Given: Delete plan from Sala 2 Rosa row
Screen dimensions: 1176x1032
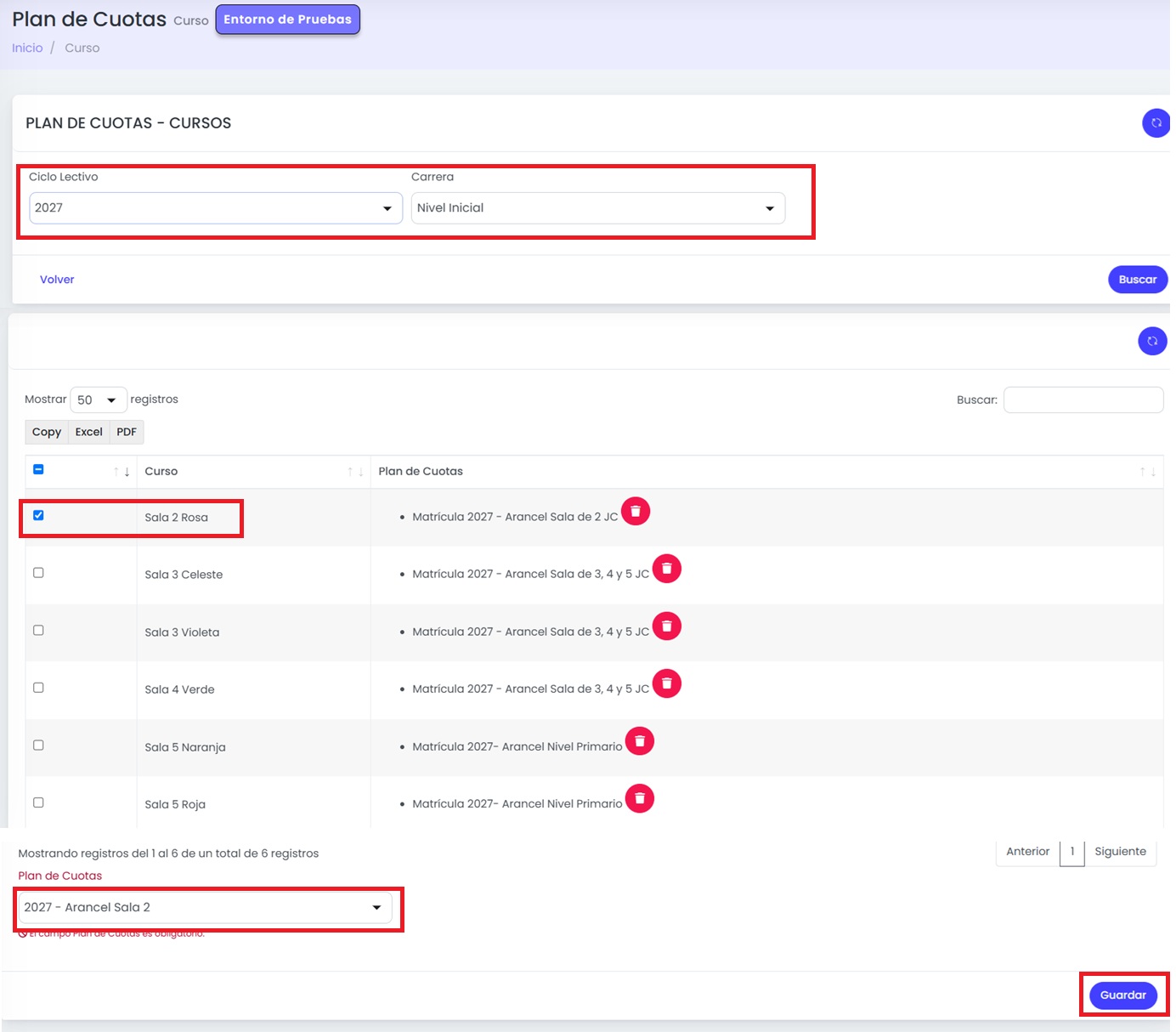Looking at the screenshot, I should [x=636, y=511].
